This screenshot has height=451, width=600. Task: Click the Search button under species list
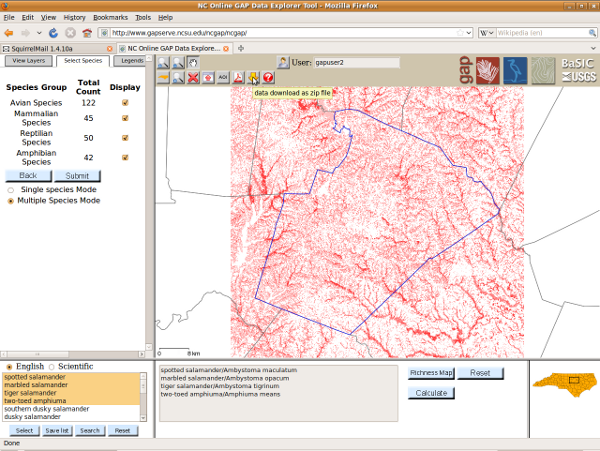tap(90, 431)
